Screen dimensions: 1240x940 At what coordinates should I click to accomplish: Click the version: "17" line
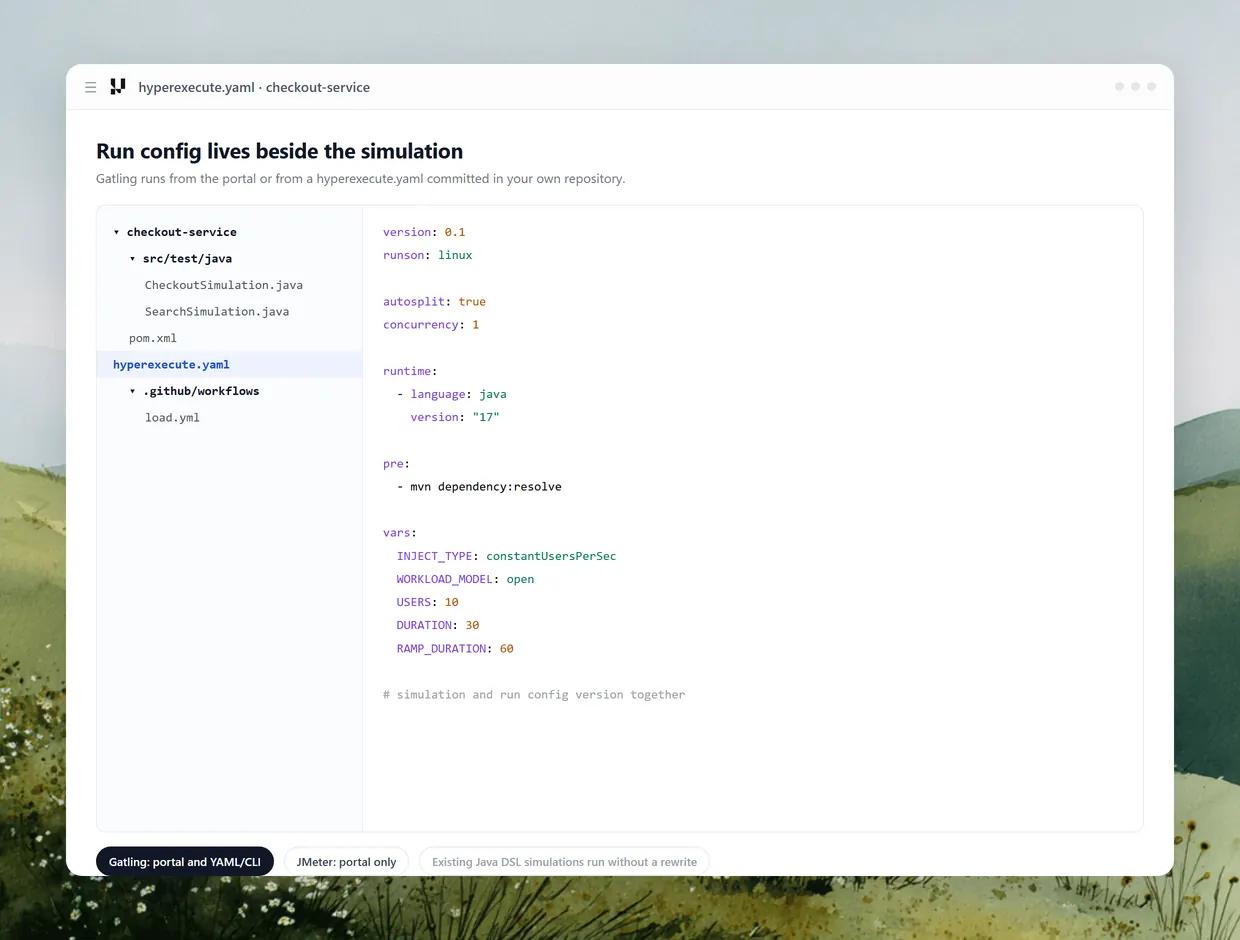tap(455, 417)
